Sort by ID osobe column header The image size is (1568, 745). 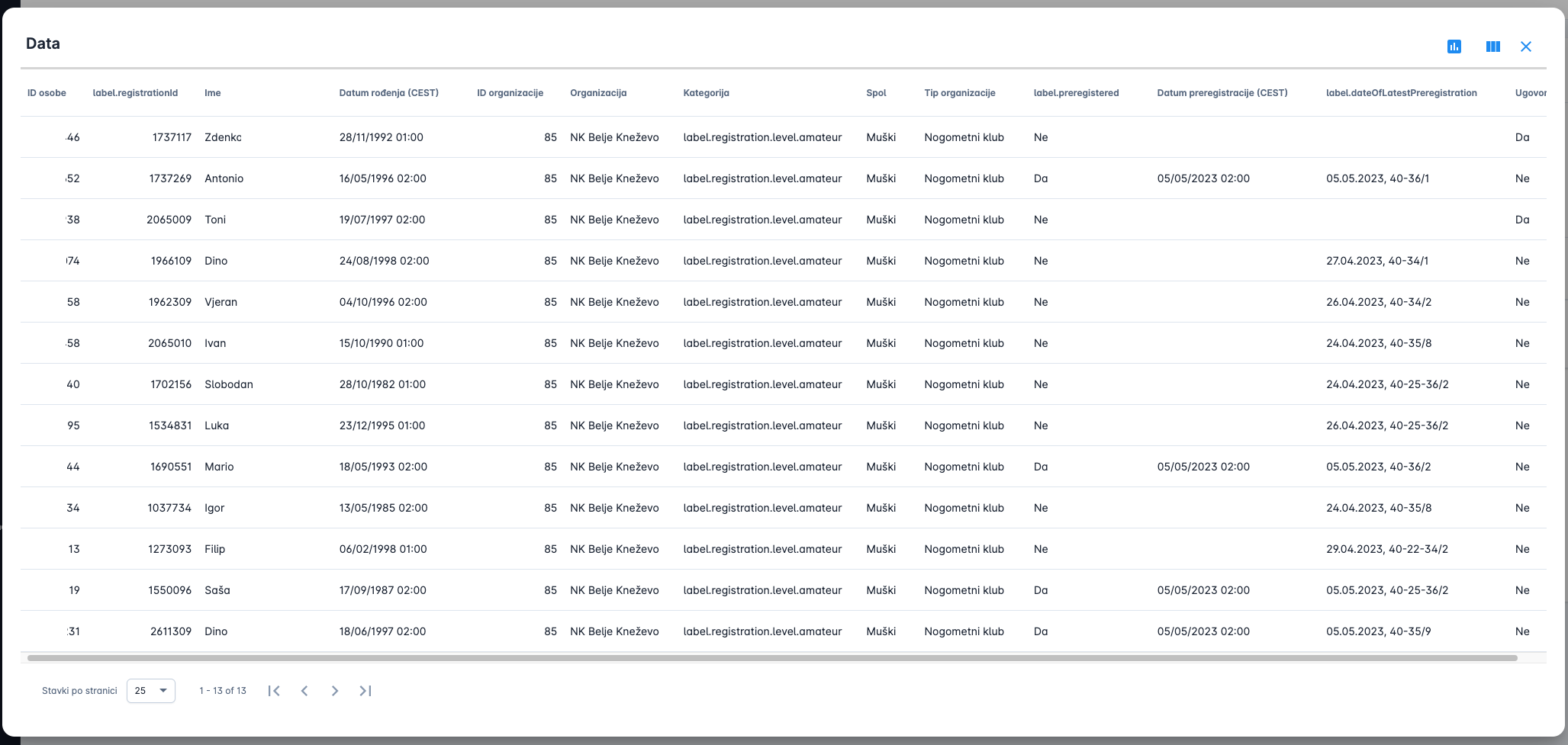47,93
